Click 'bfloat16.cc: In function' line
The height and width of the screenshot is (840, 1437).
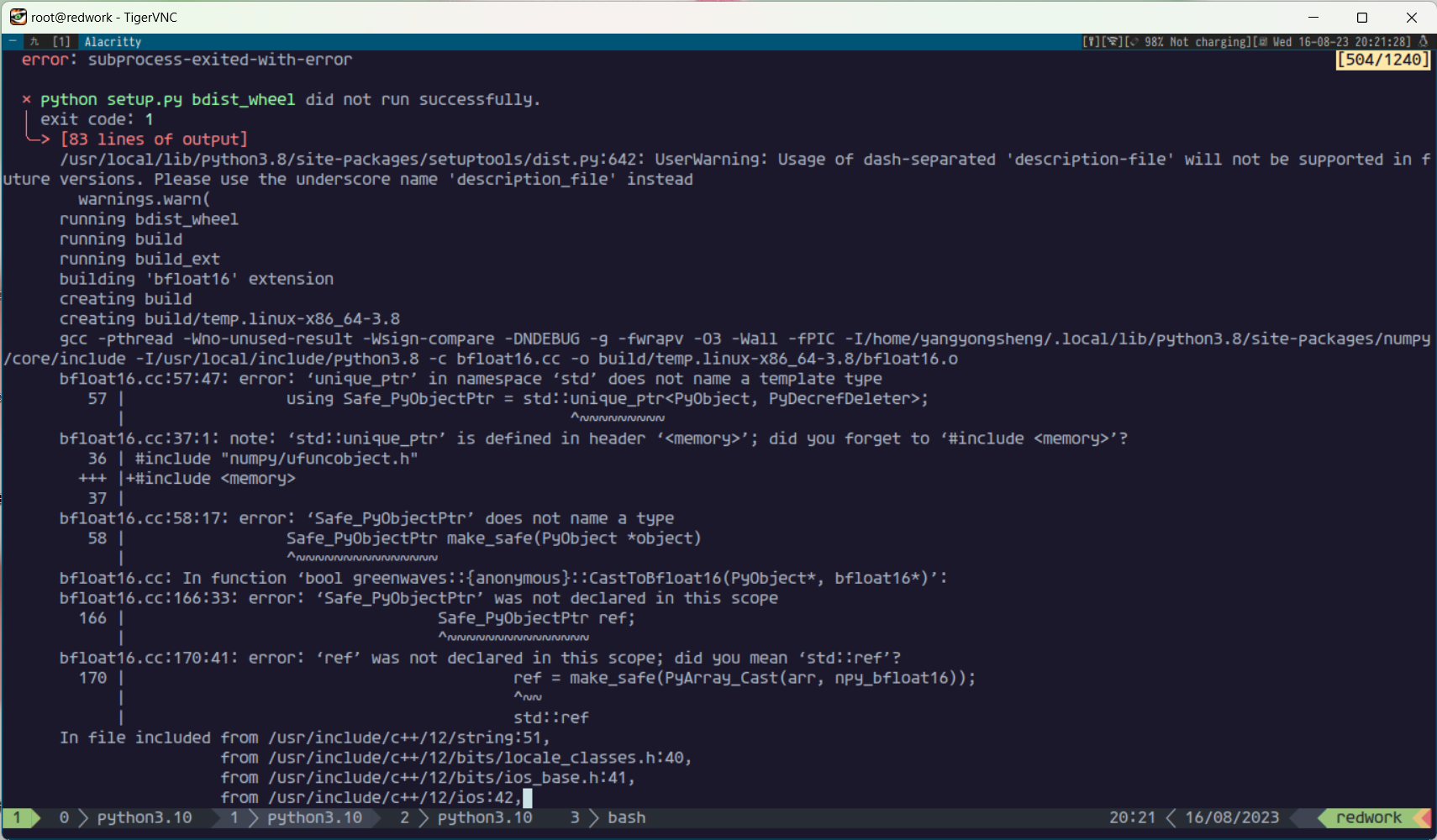tap(503, 578)
